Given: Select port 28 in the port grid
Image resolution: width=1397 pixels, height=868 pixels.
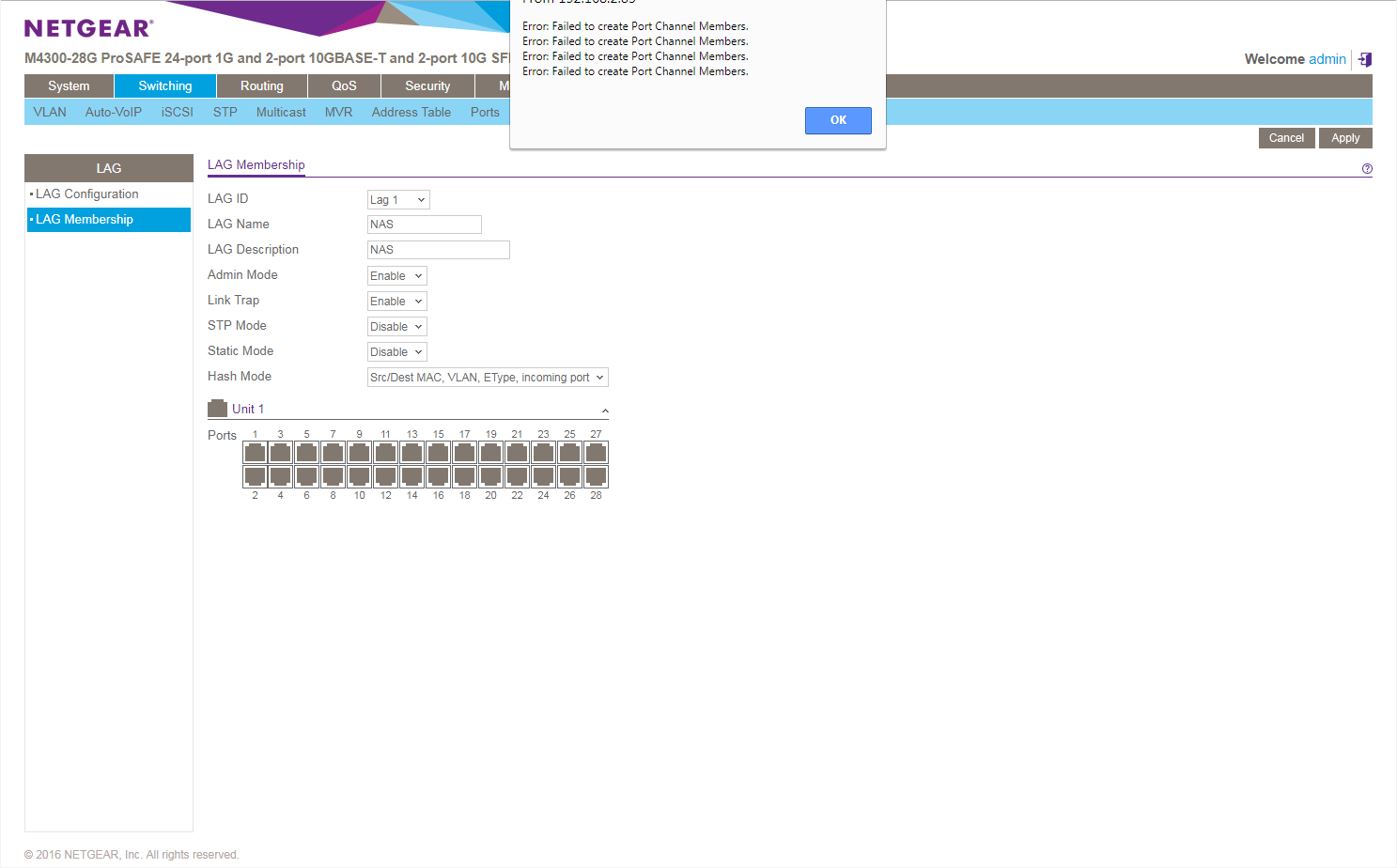Looking at the screenshot, I should (x=596, y=476).
